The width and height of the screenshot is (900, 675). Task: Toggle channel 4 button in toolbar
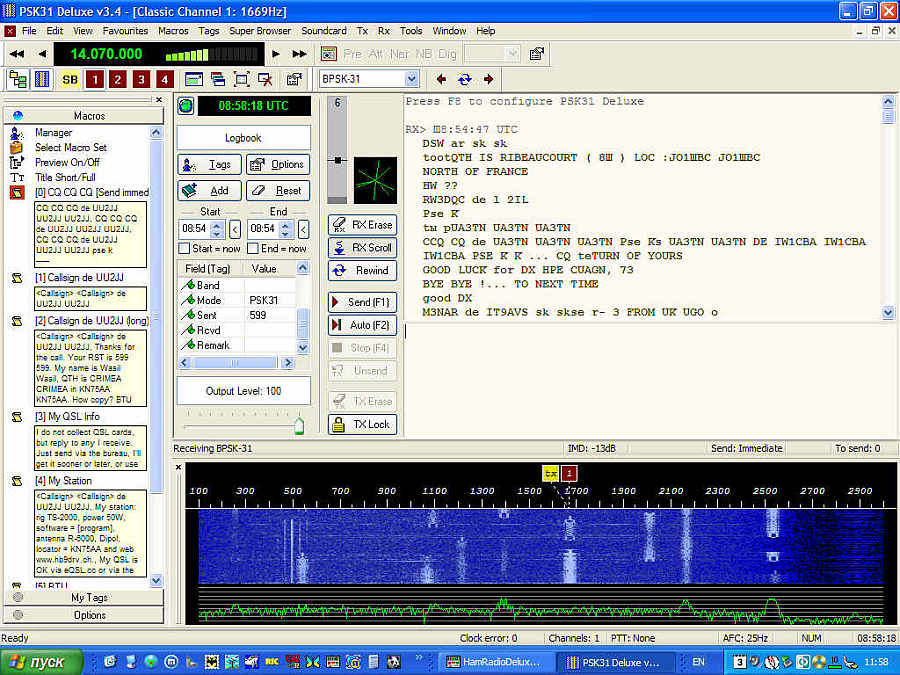coord(165,79)
